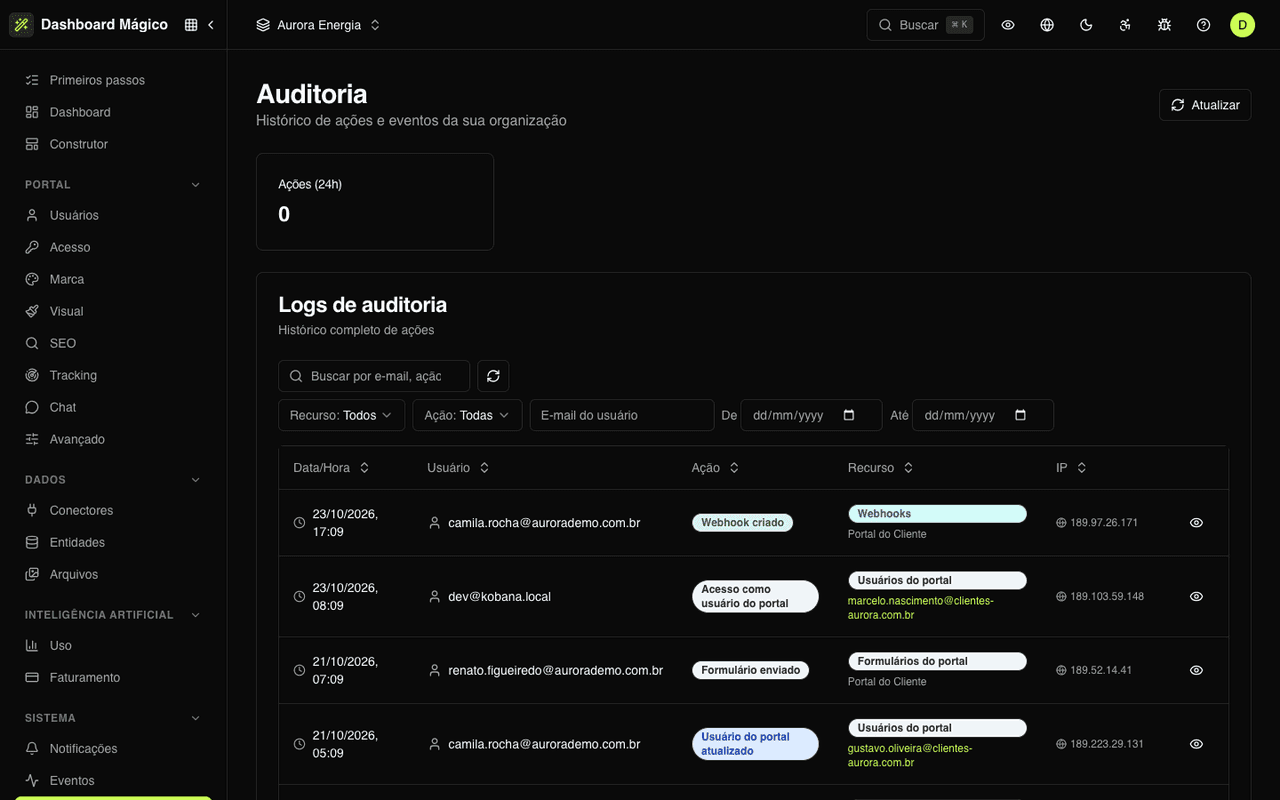
Task: Open calendar picker in the Até date field
Action: [x=1020, y=415]
